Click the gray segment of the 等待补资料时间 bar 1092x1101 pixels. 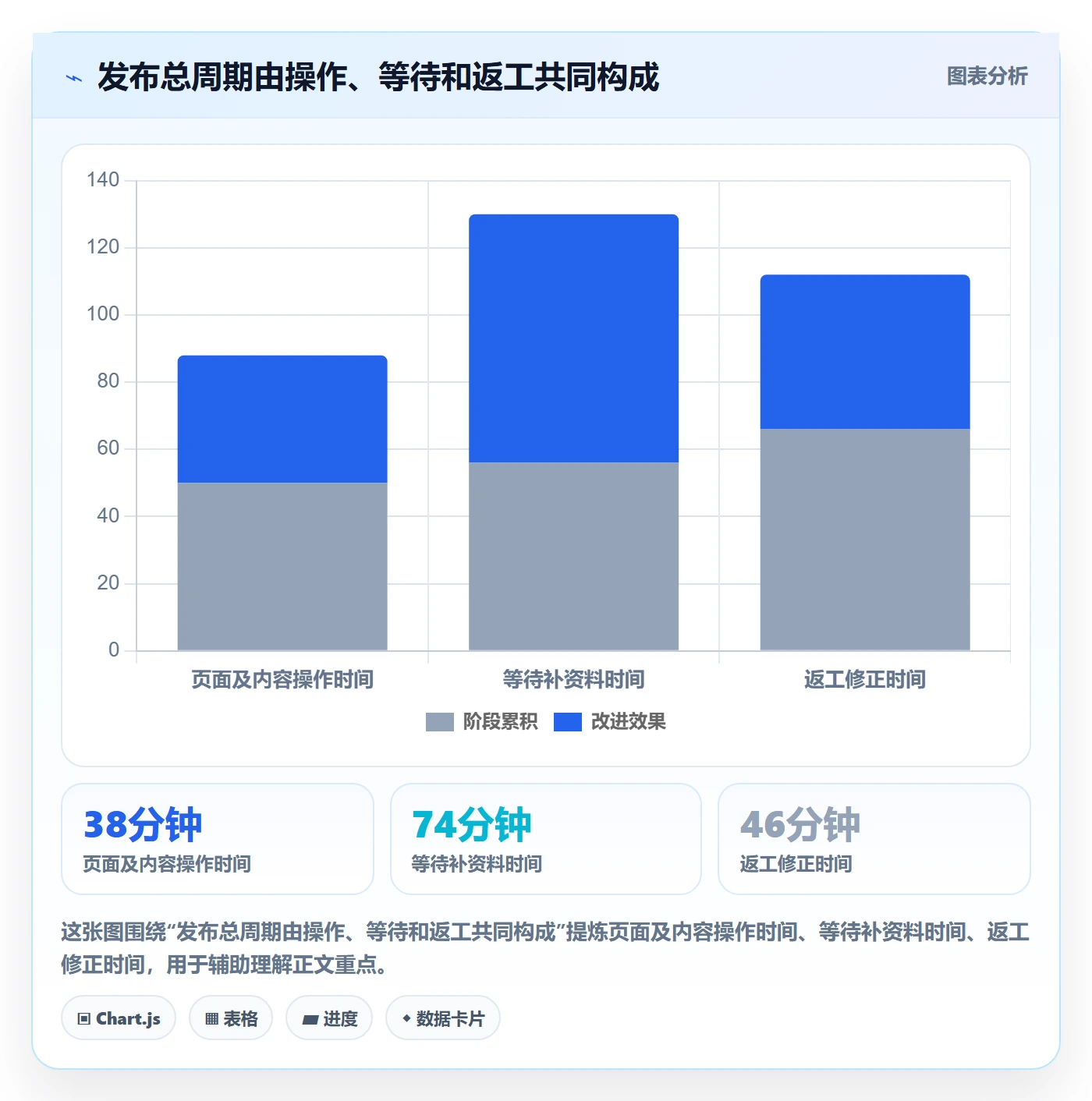point(573,557)
